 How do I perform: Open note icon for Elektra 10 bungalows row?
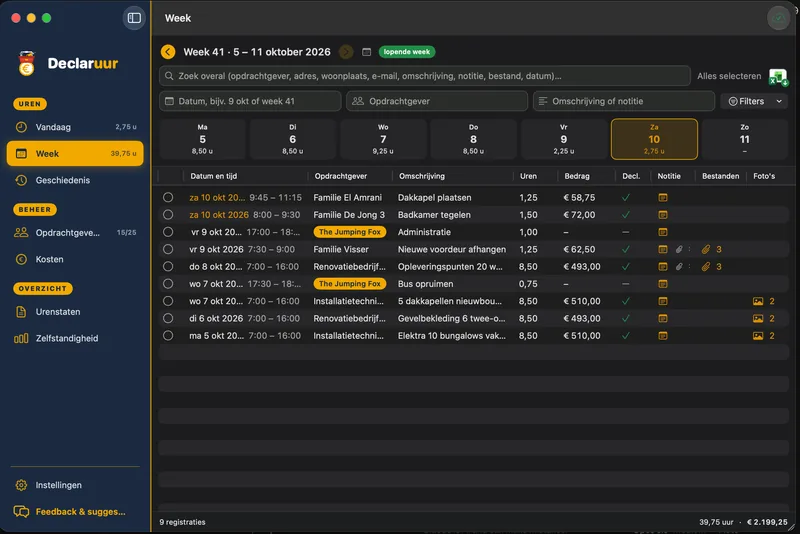click(x=663, y=336)
